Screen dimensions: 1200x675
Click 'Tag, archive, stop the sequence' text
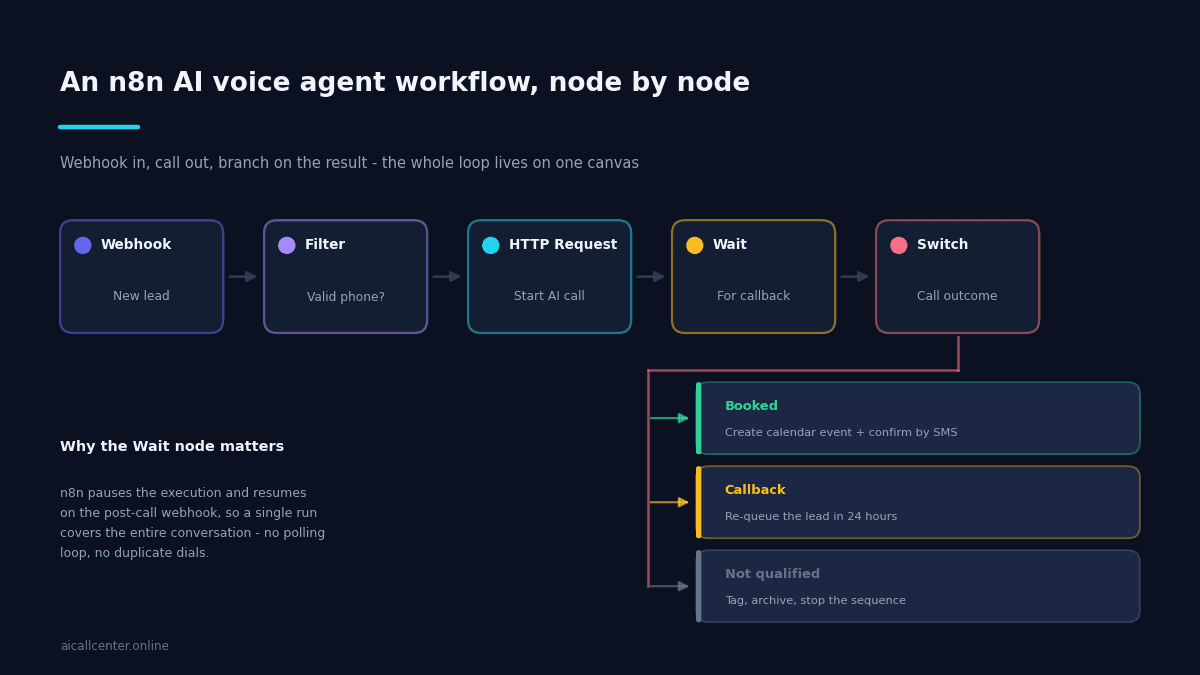[815, 601]
